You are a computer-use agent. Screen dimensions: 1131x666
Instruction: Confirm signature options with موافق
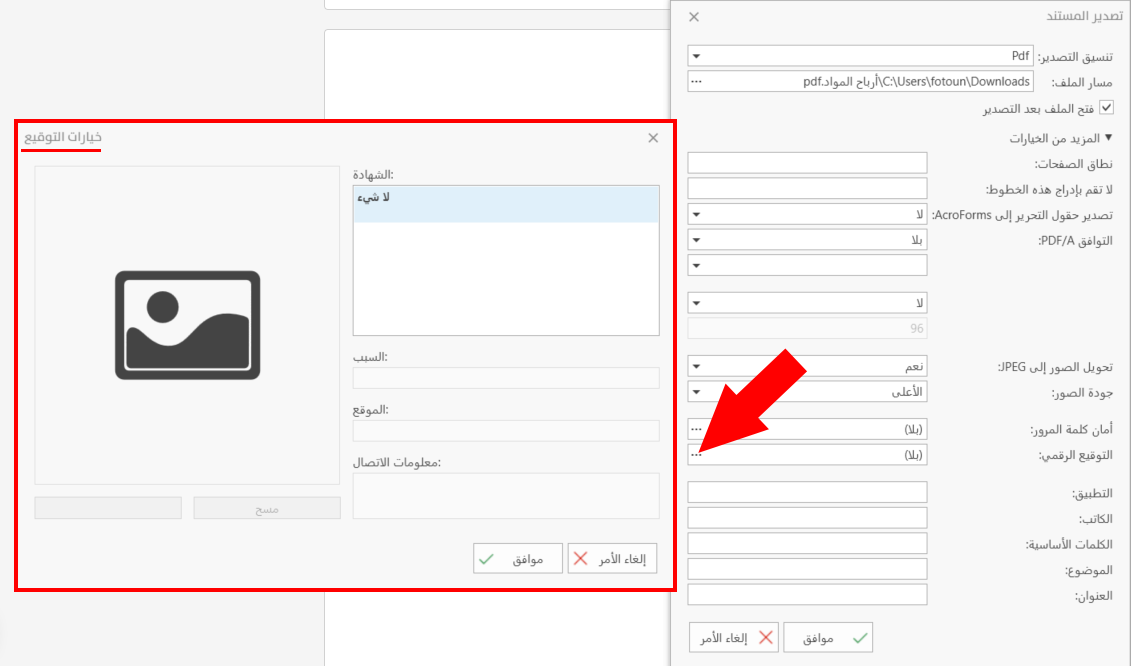pos(518,558)
